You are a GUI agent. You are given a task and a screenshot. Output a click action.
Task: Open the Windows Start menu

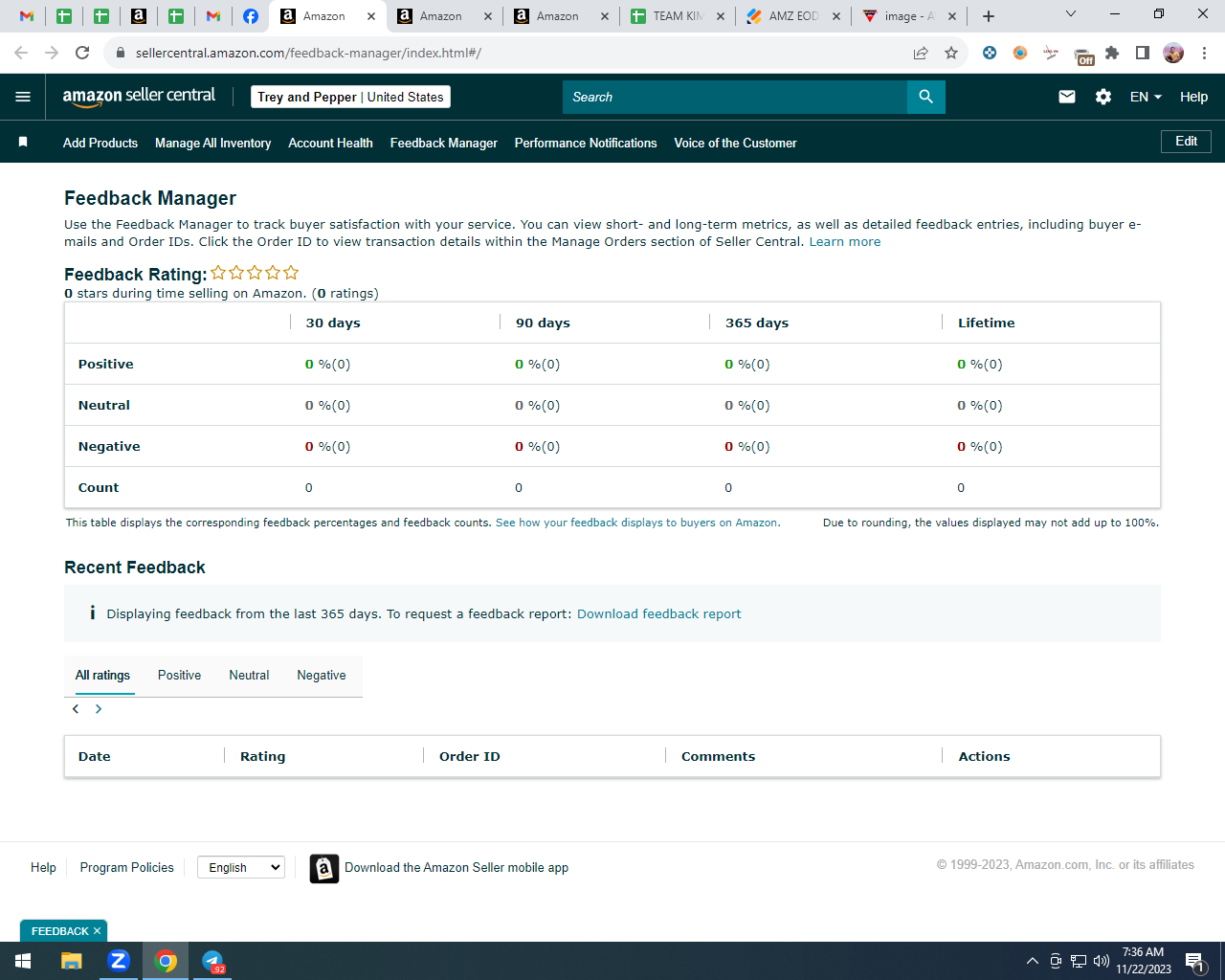pyautogui.click(x=23, y=961)
